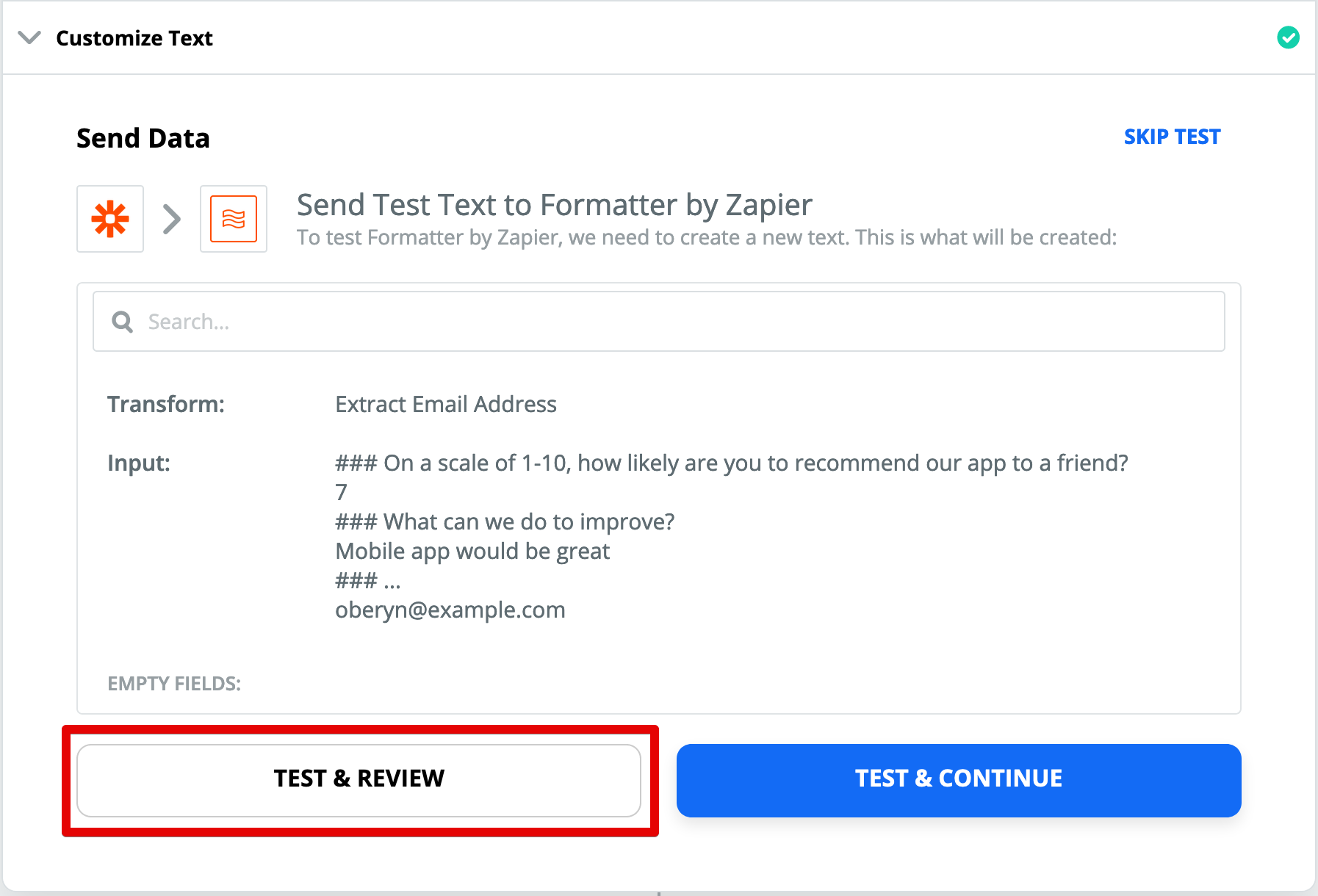Click the orange Zapier asterisk icon
The width and height of the screenshot is (1318, 896).
pos(110,219)
